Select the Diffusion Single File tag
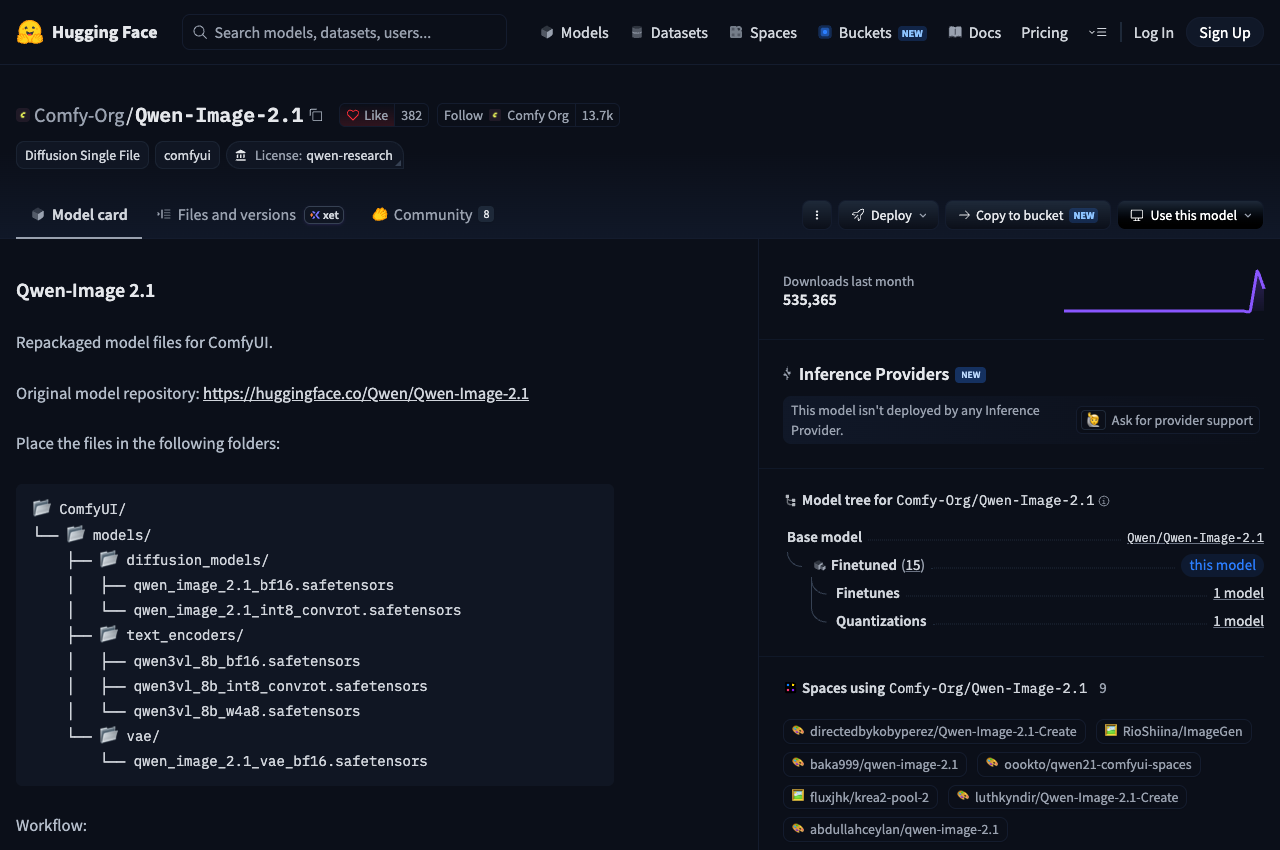 coord(82,155)
